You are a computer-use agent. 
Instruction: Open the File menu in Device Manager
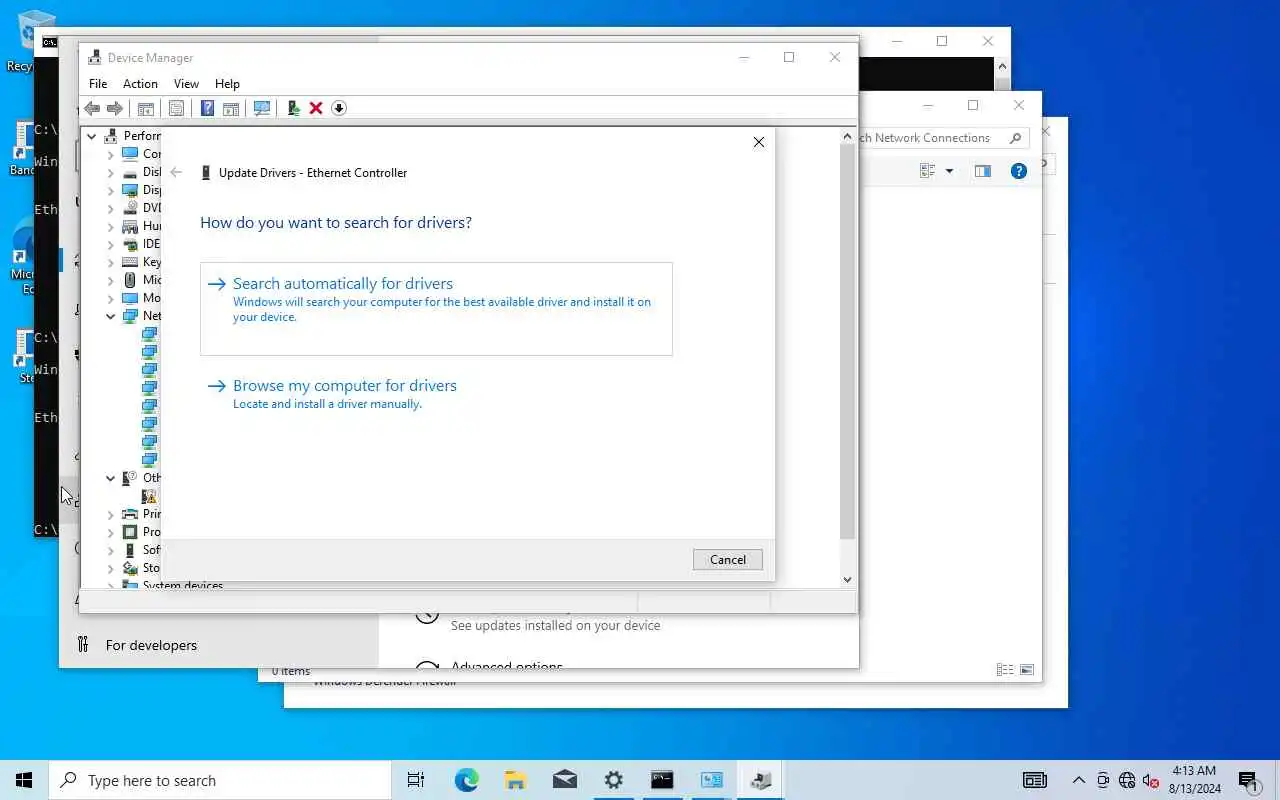pos(98,84)
